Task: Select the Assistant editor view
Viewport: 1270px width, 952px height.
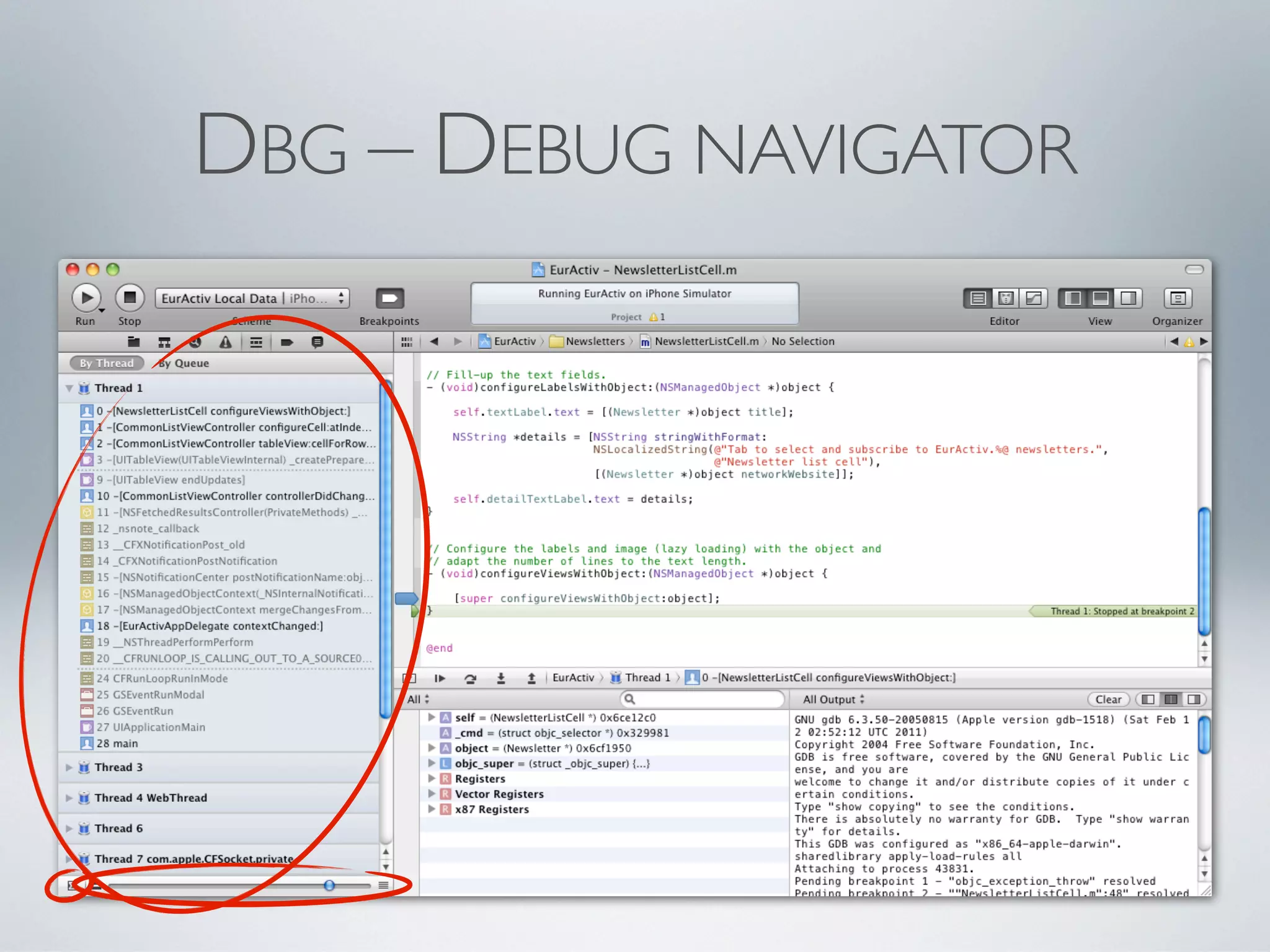Action: (x=1006, y=299)
